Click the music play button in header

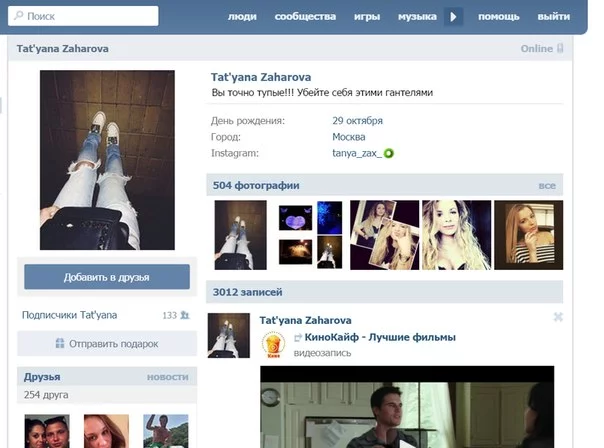(453, 17)
